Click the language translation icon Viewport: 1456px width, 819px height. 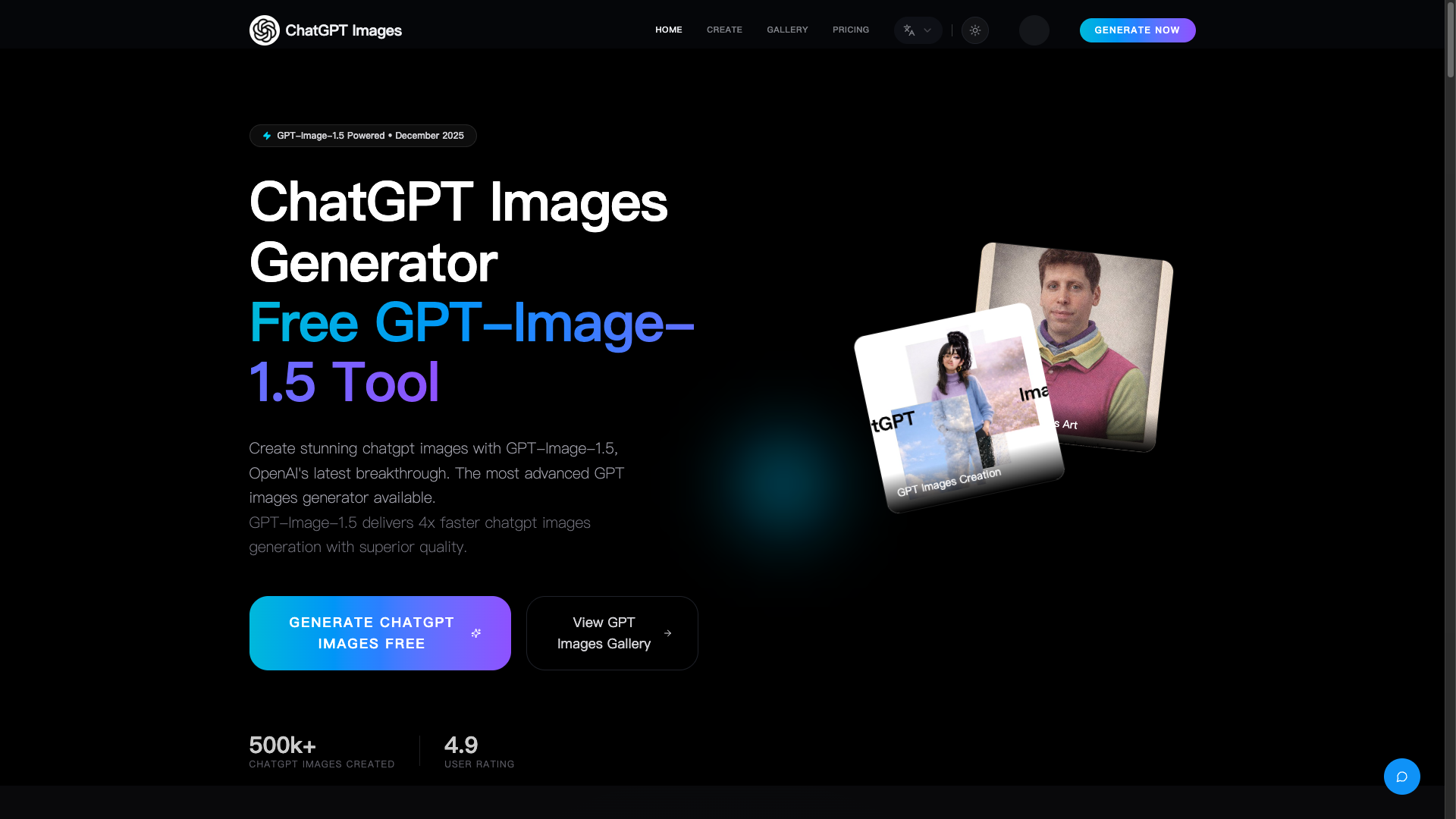pos(909,30)
